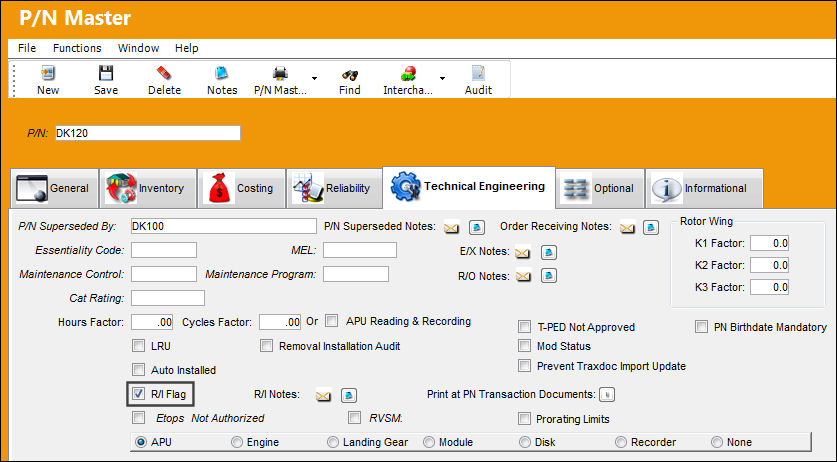The image size is (837, 462).
Task: Open Notes from the toolbar
Action: click(x=222, y=73)
